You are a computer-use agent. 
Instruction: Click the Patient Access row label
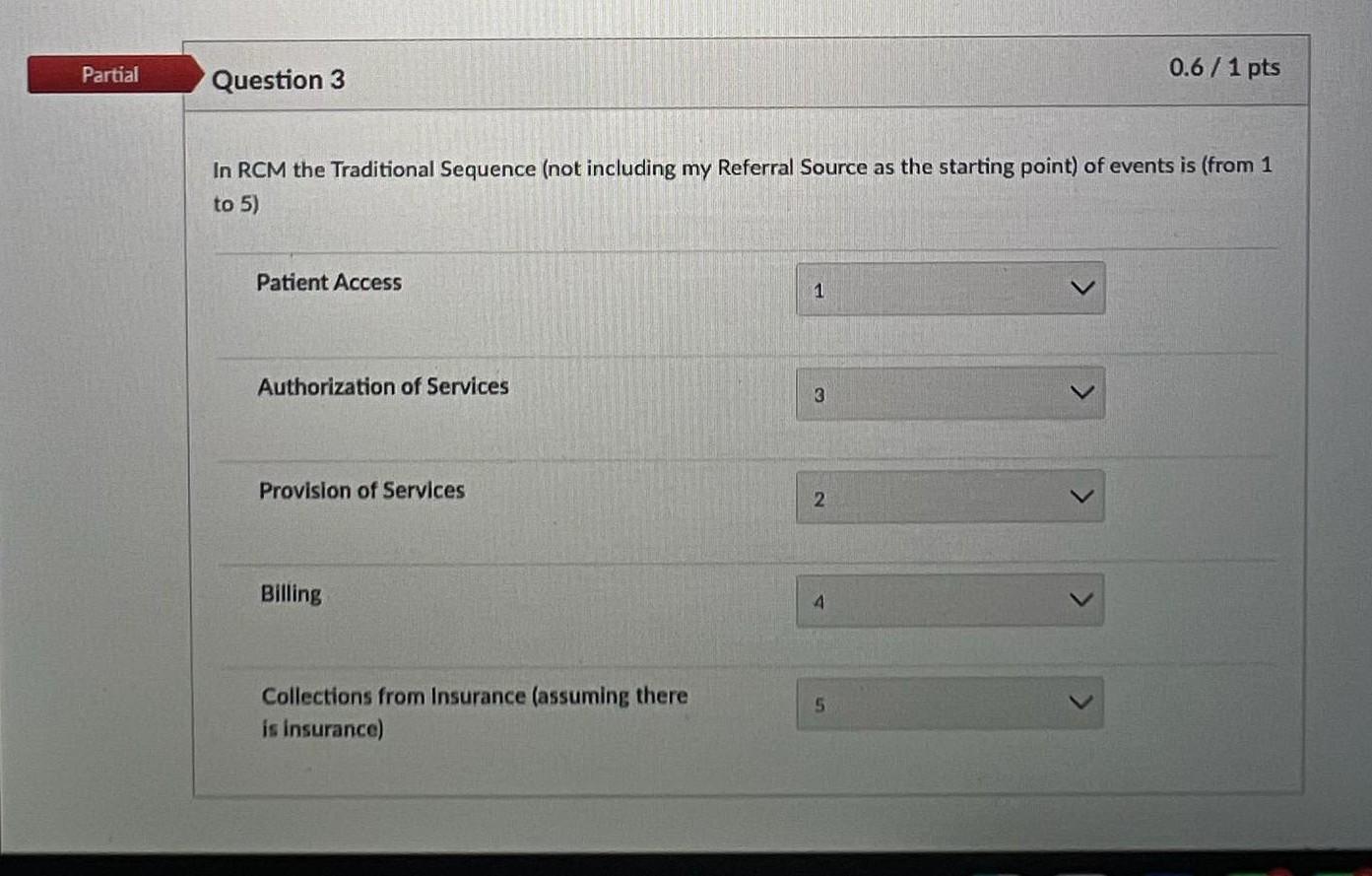329,283
